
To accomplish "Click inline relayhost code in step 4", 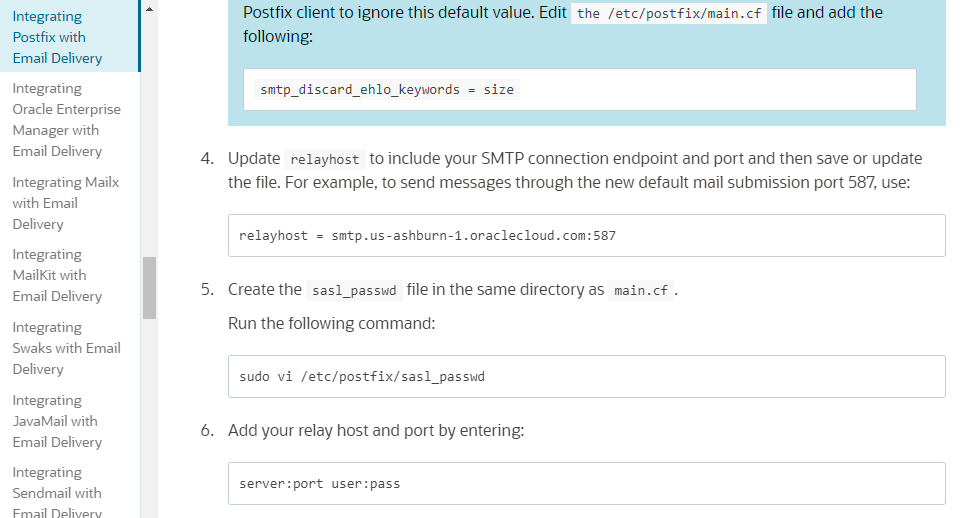I will (x=325, y=160).
